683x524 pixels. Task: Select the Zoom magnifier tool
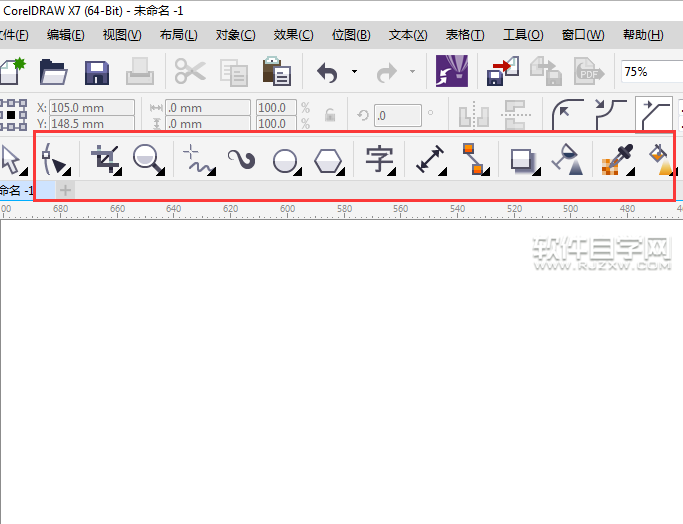pos(149,160)
